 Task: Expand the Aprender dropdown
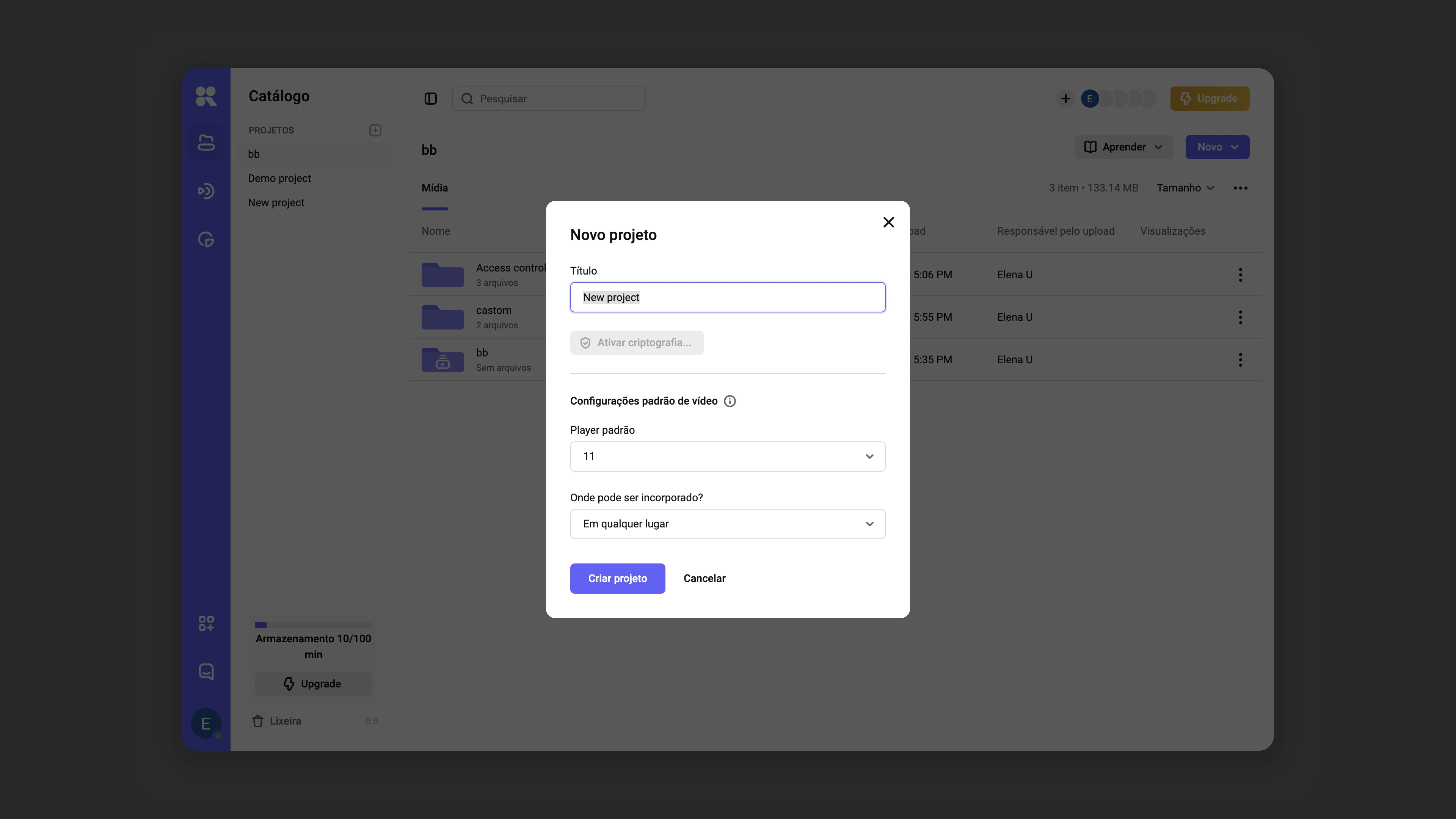[x=1123, y=147]
